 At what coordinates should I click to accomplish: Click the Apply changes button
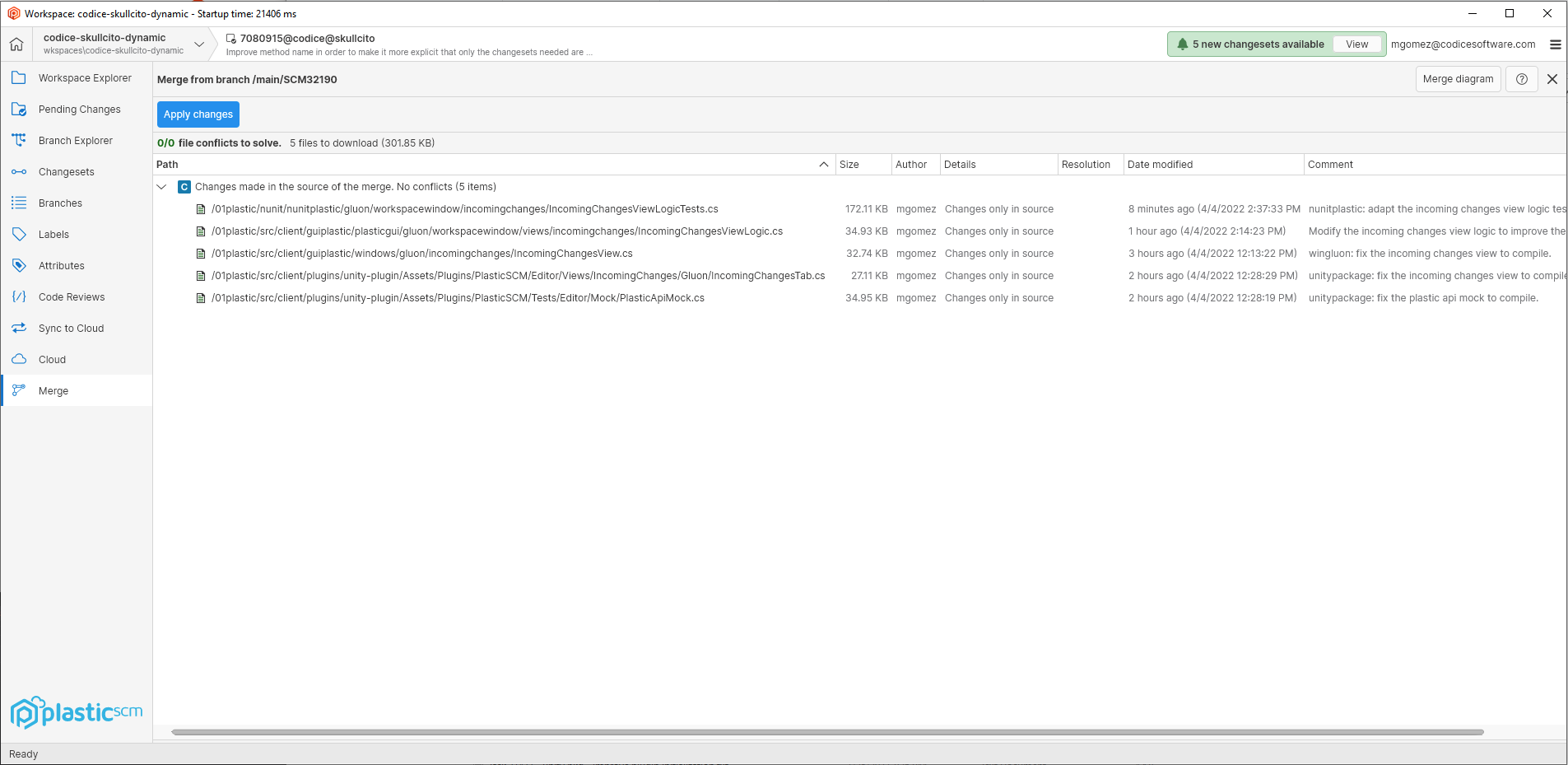coord(198,114)
